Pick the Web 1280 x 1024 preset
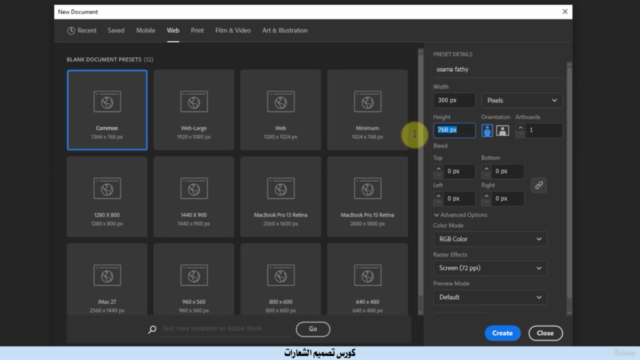Image resolution: width=640 pixels, height=360 pixels. pos(281,110)
